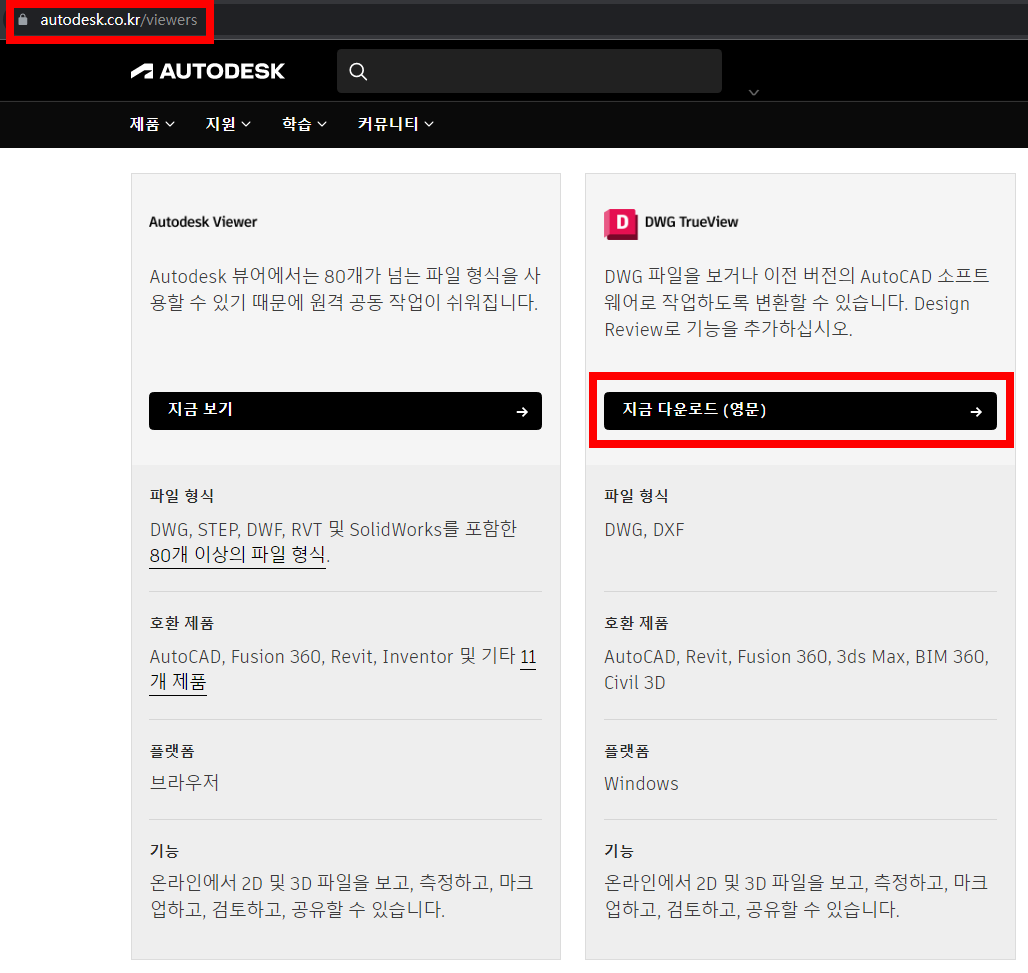The width and height of the screenshot is (1028, 973).
Task: Expand the 학습 menu
Action: coord(304,124)
